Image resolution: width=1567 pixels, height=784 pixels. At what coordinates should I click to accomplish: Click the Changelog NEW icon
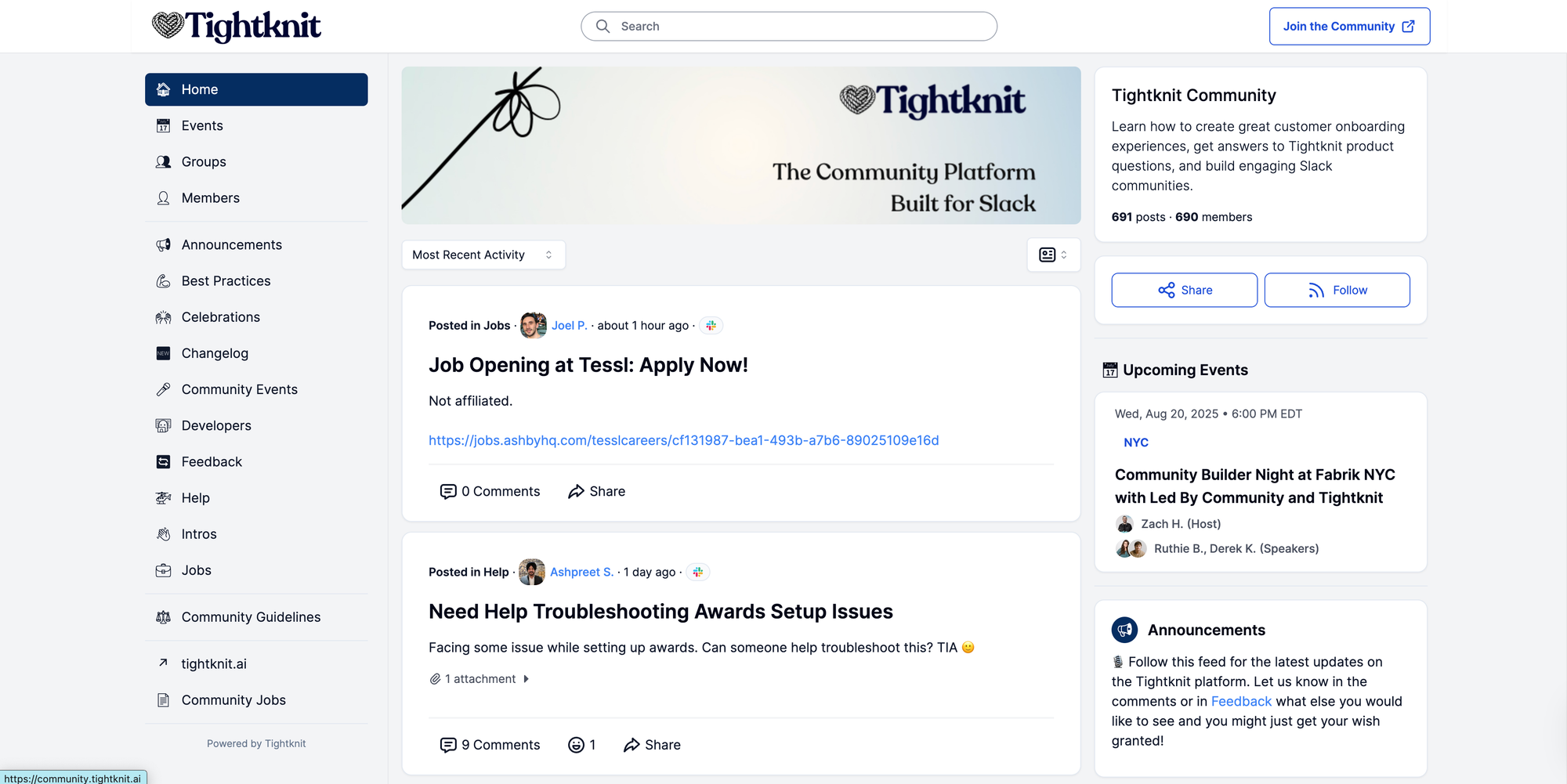[163, 353]
